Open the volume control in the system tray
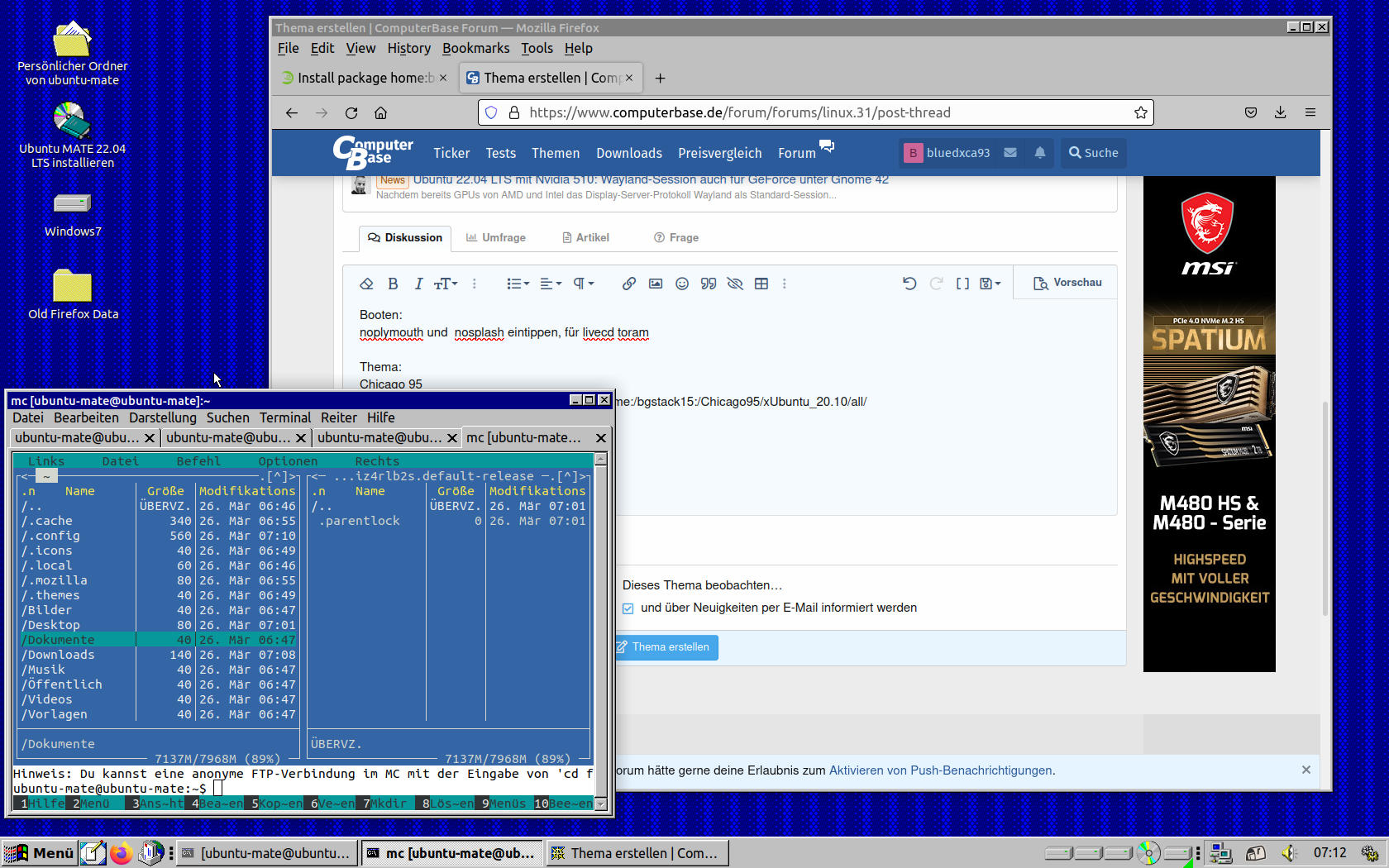Viewport: 1389px width, 868px height. tap(1288, 853)
